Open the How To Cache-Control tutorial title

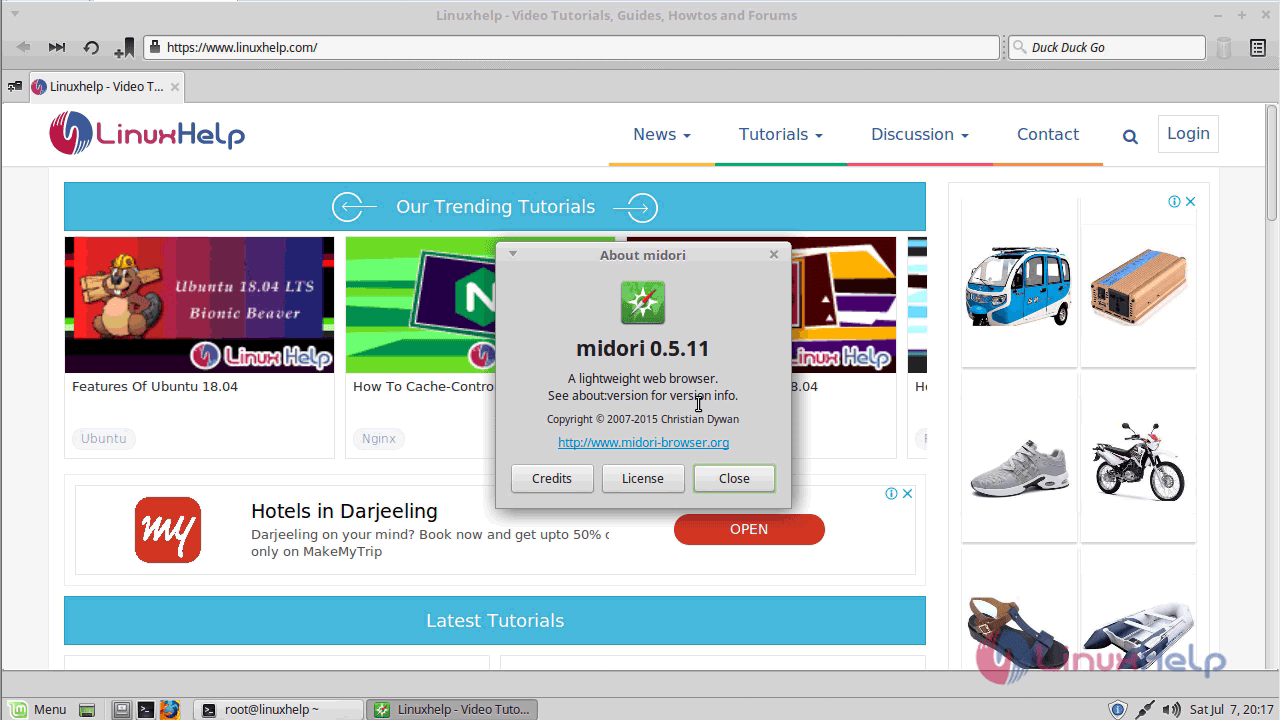tap(424, 386)
